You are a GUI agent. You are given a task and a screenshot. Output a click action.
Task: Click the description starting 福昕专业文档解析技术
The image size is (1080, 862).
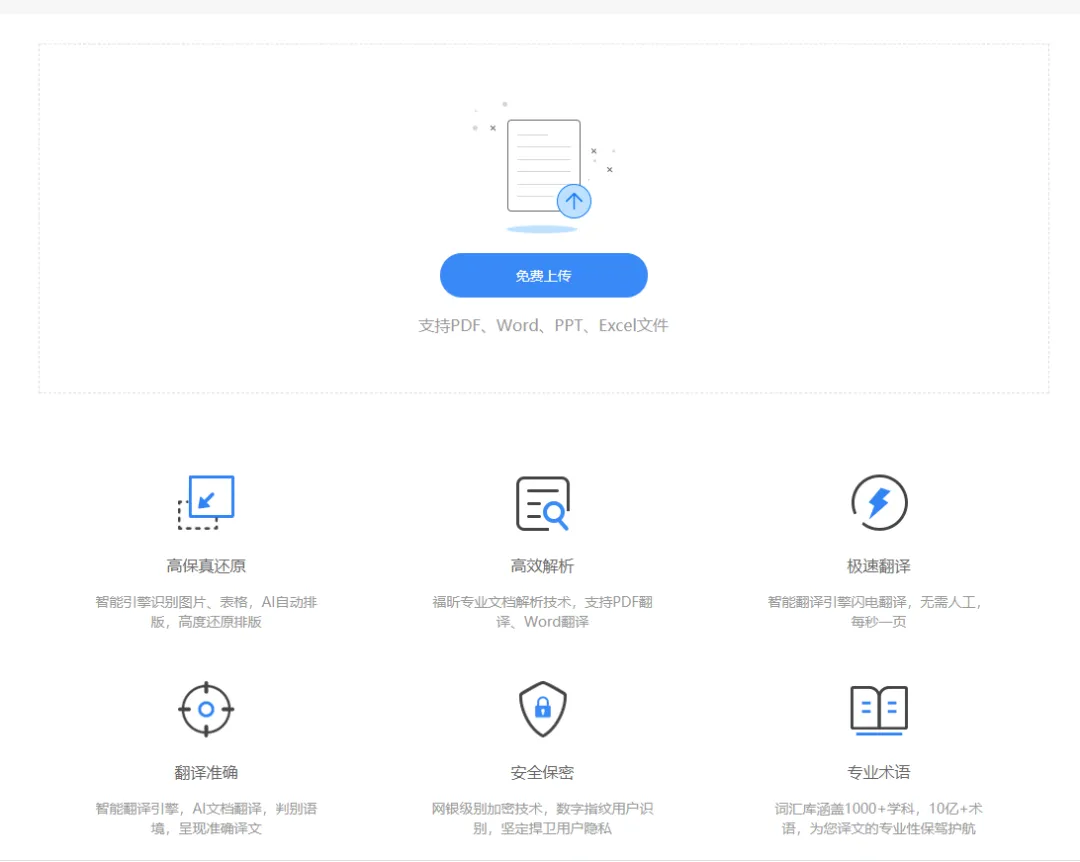(543, 612)
